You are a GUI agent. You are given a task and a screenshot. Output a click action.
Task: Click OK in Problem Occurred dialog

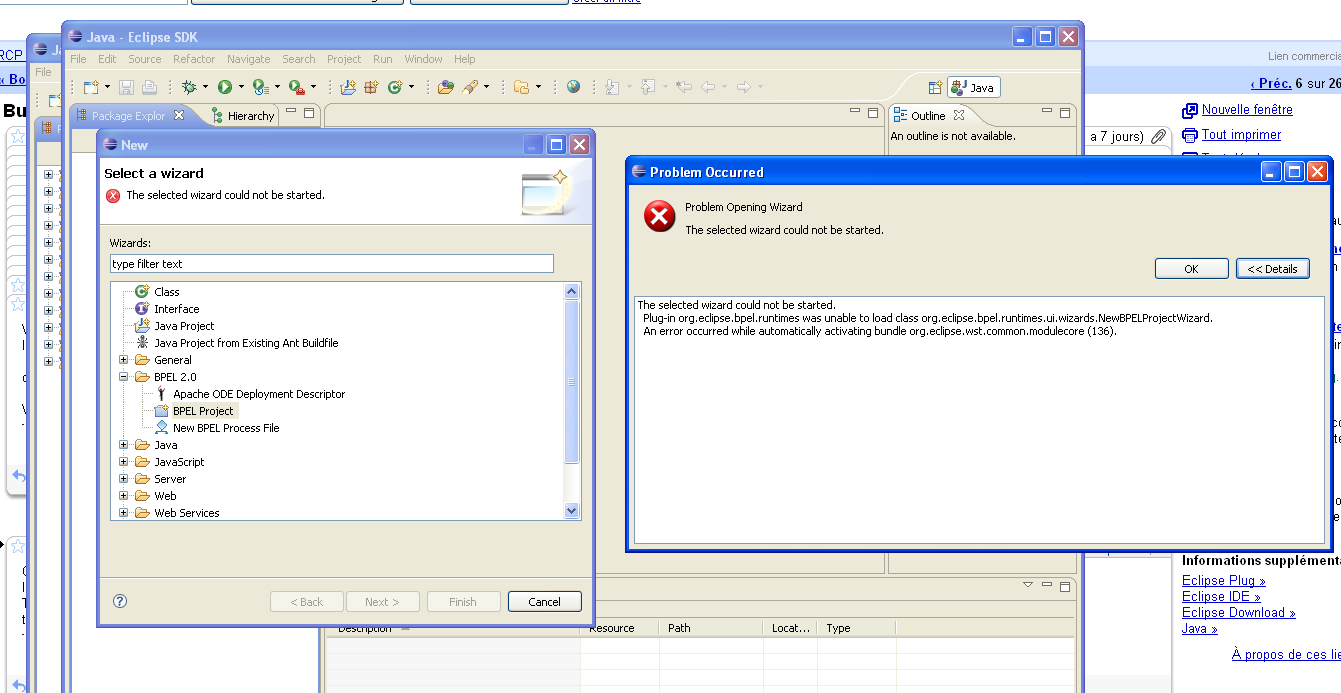coord(1191,269)
